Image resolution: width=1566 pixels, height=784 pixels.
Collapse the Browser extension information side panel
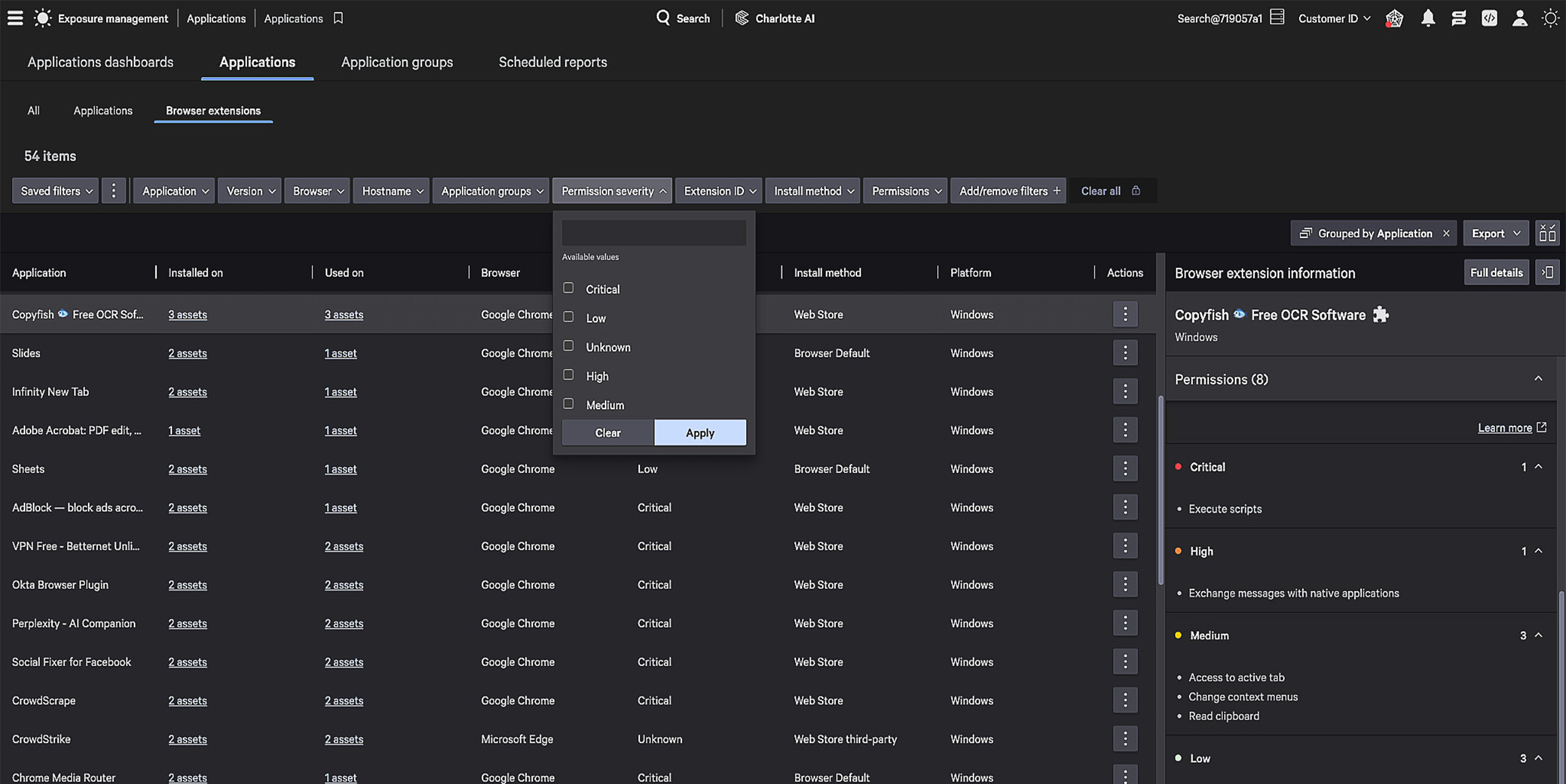(1547, 272)
